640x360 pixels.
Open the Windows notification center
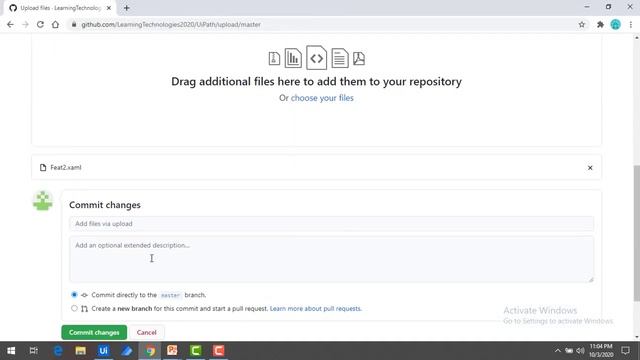625,351
